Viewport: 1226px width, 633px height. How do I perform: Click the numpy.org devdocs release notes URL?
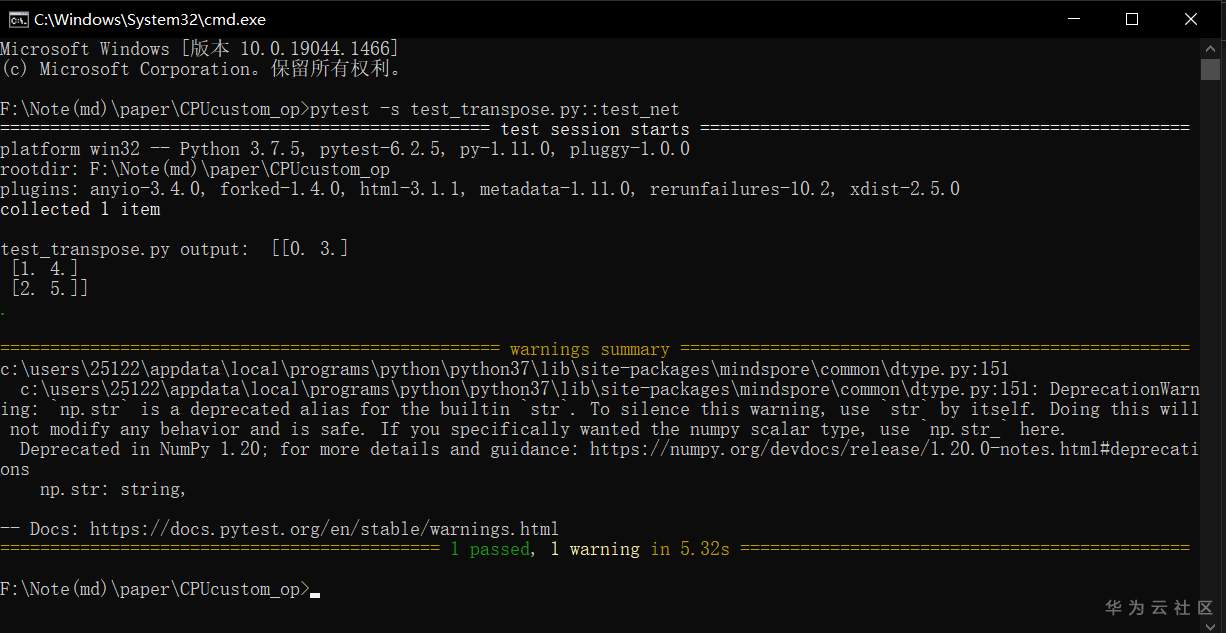coord(890,449)
